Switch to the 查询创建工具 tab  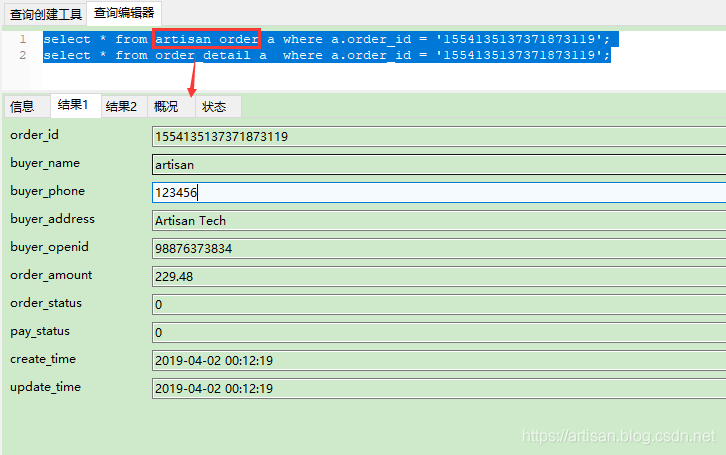(x=44, y=13)
